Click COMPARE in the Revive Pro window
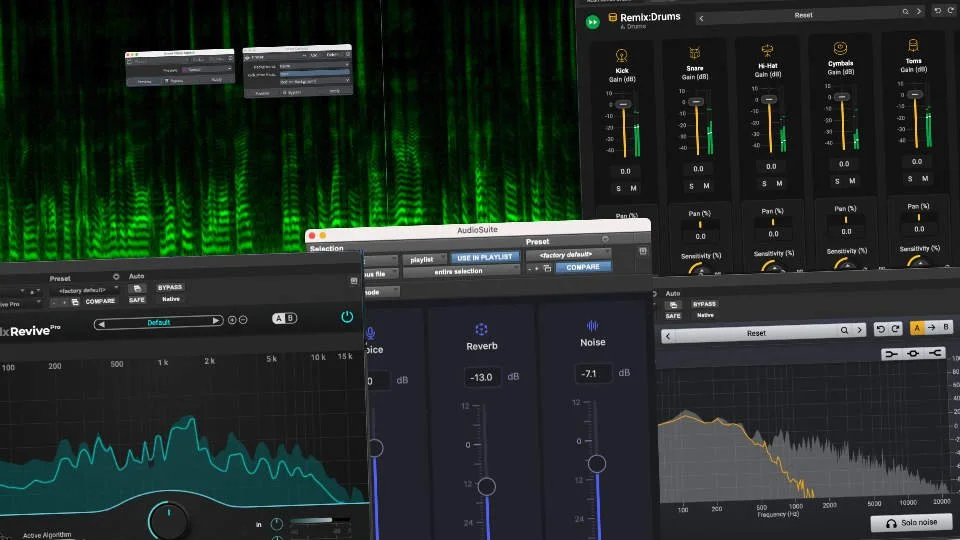The height and width of the screenshot is (540, 960). [x=100, y=301]
